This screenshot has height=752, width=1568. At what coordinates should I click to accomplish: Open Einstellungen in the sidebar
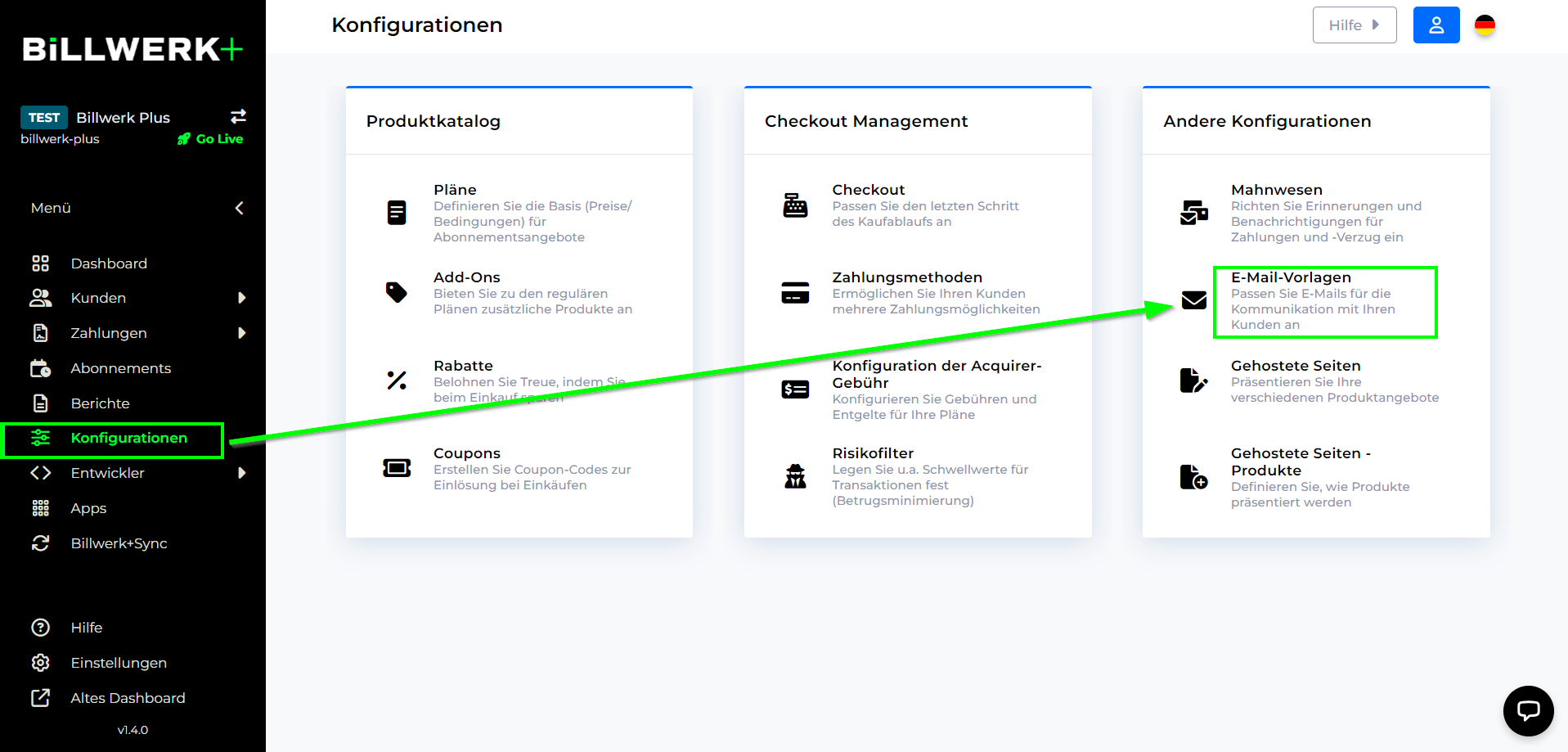(x=119, y=663)
